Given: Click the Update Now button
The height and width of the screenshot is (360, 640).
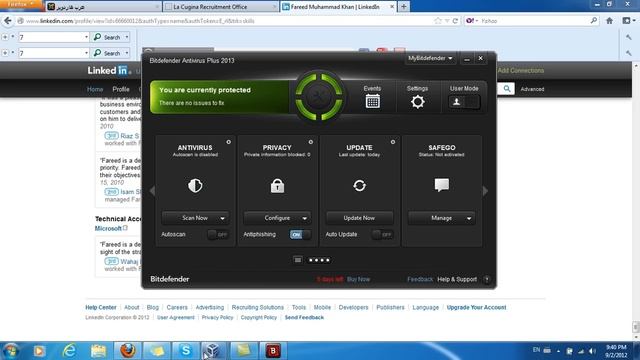Looking at the screenshot, I should click(x=359, y=218).
